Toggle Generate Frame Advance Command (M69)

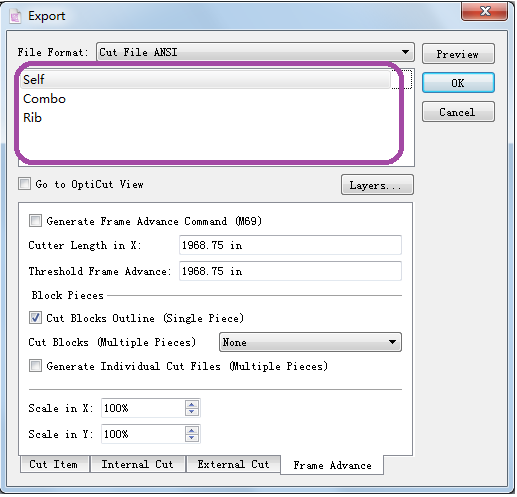35,221
